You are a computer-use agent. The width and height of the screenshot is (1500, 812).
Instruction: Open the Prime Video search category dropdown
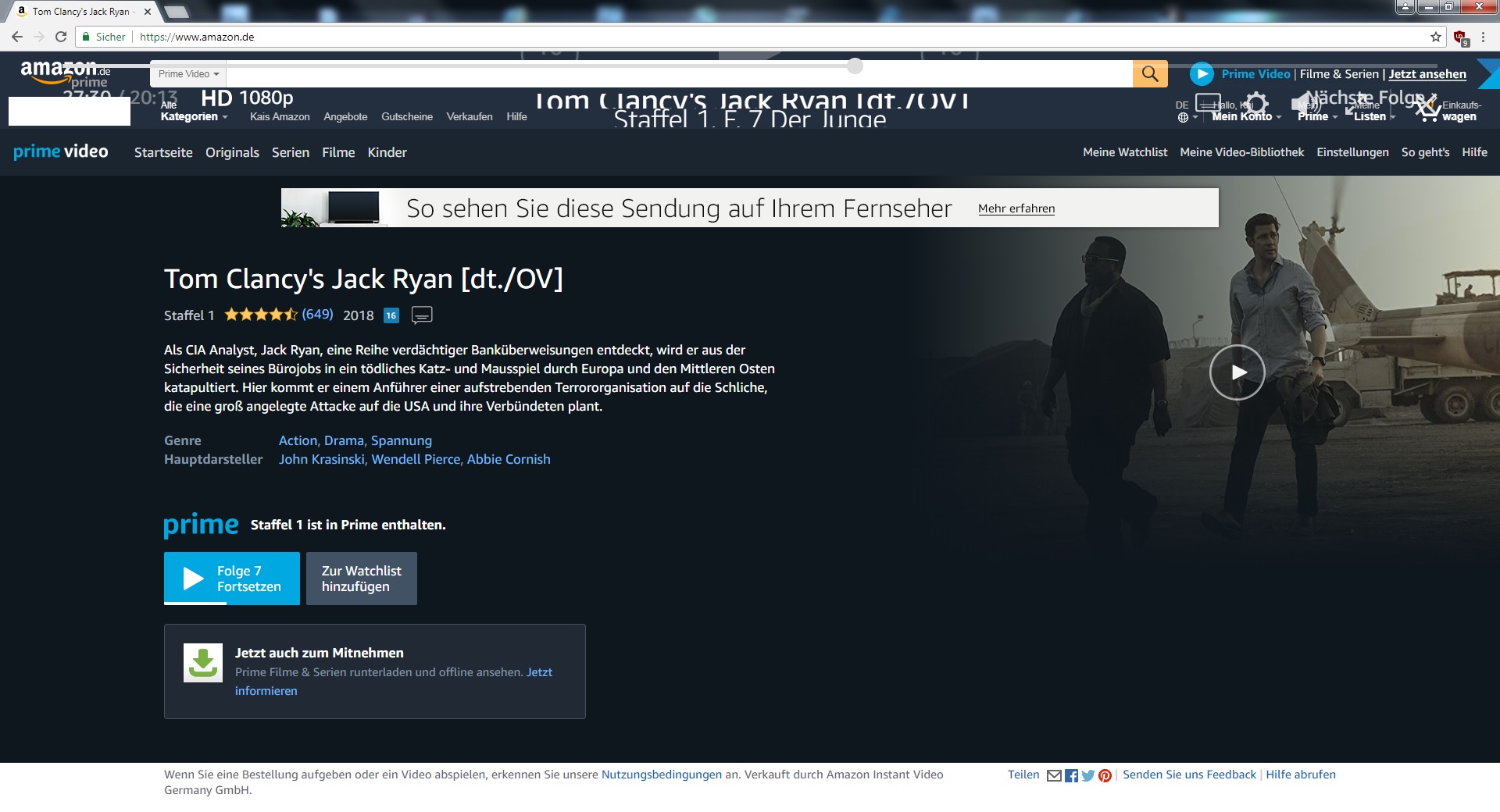click(188, 74)
